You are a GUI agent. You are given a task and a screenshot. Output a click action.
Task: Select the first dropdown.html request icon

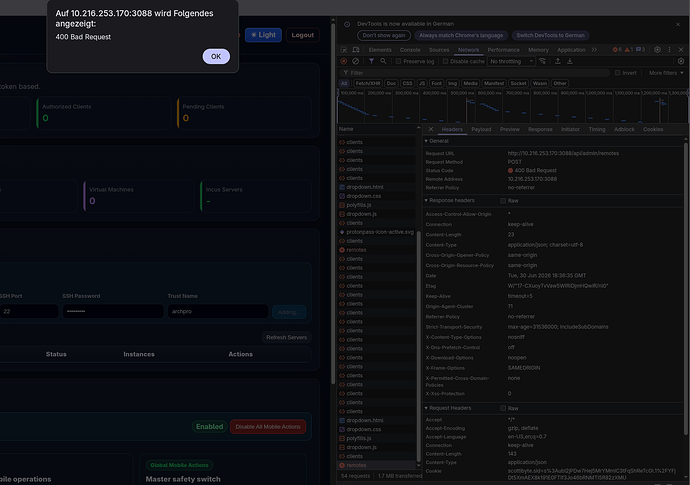click(342, 187)
